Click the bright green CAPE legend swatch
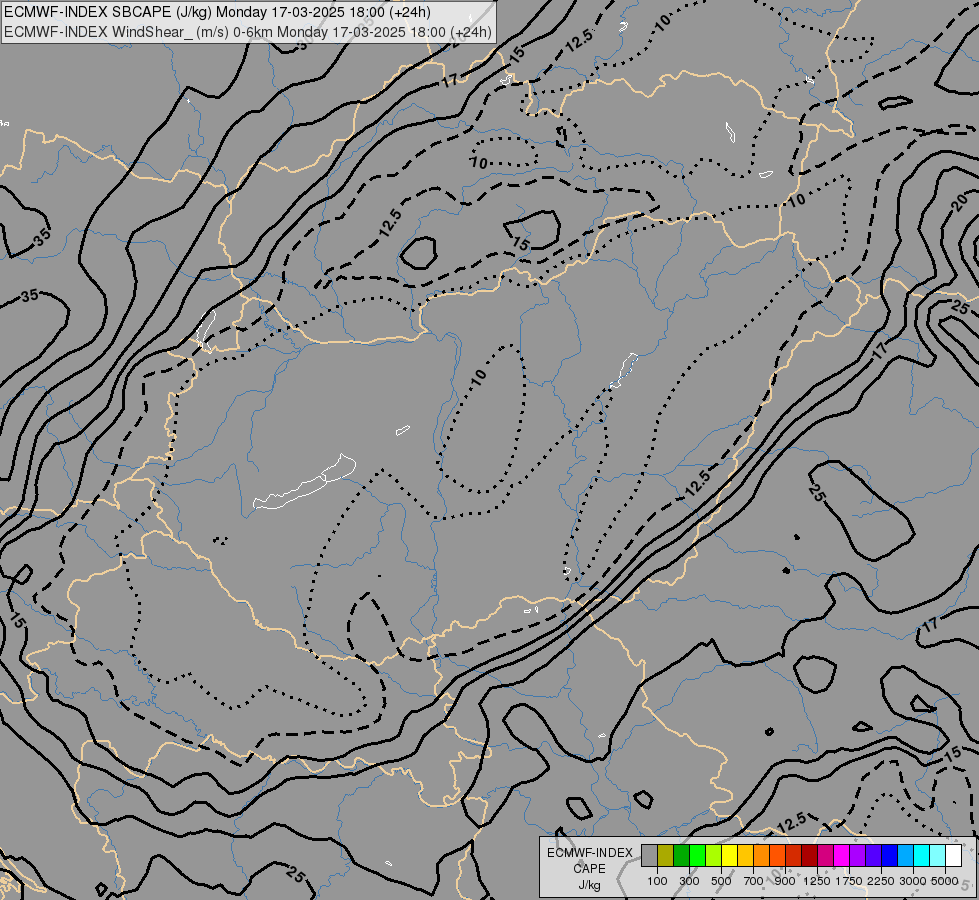 (x=697, y=856)
